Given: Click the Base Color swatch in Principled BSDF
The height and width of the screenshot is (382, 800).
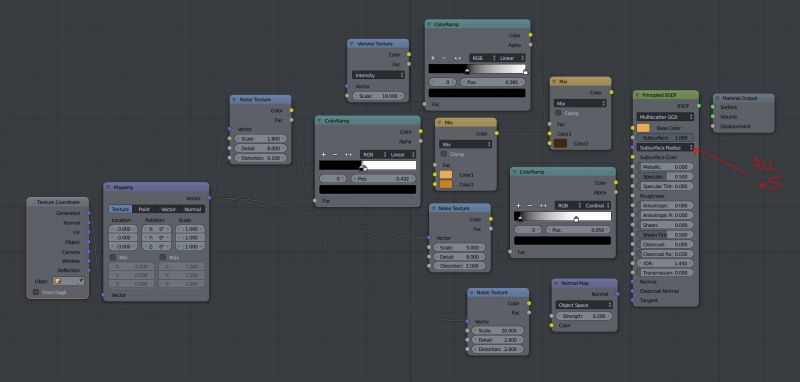Looking at the screenshot, I should 643,128.
